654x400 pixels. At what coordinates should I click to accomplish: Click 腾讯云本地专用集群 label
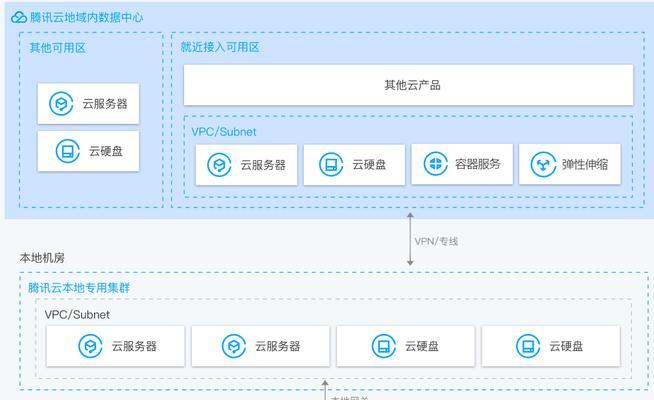(x=79, y=288)
